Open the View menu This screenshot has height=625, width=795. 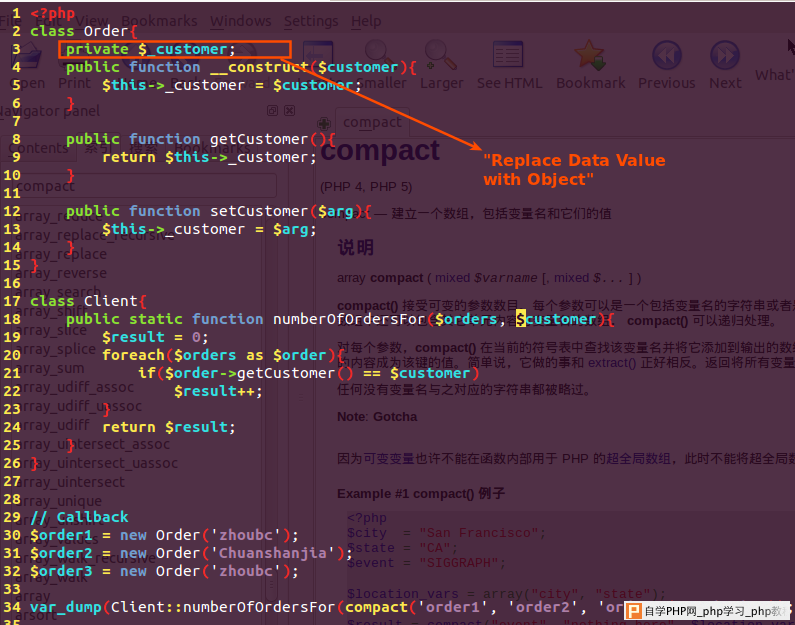point(92,21)
